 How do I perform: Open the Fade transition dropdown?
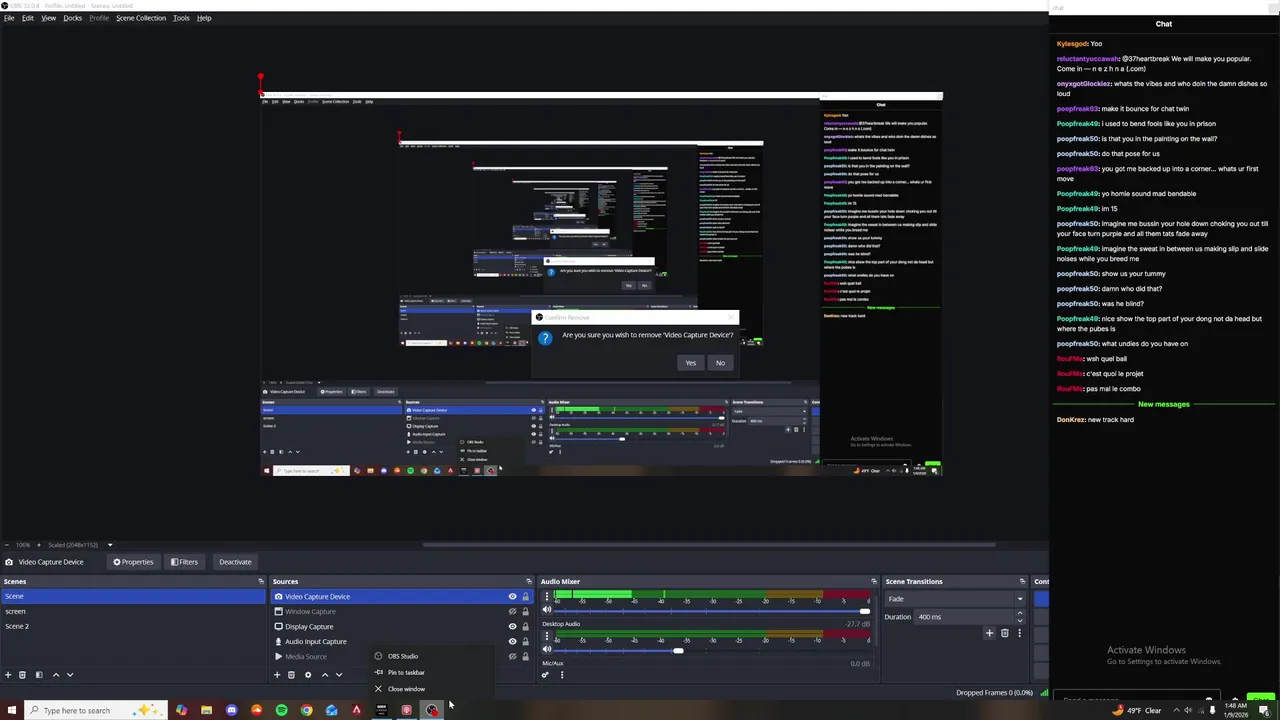point(955,599)
